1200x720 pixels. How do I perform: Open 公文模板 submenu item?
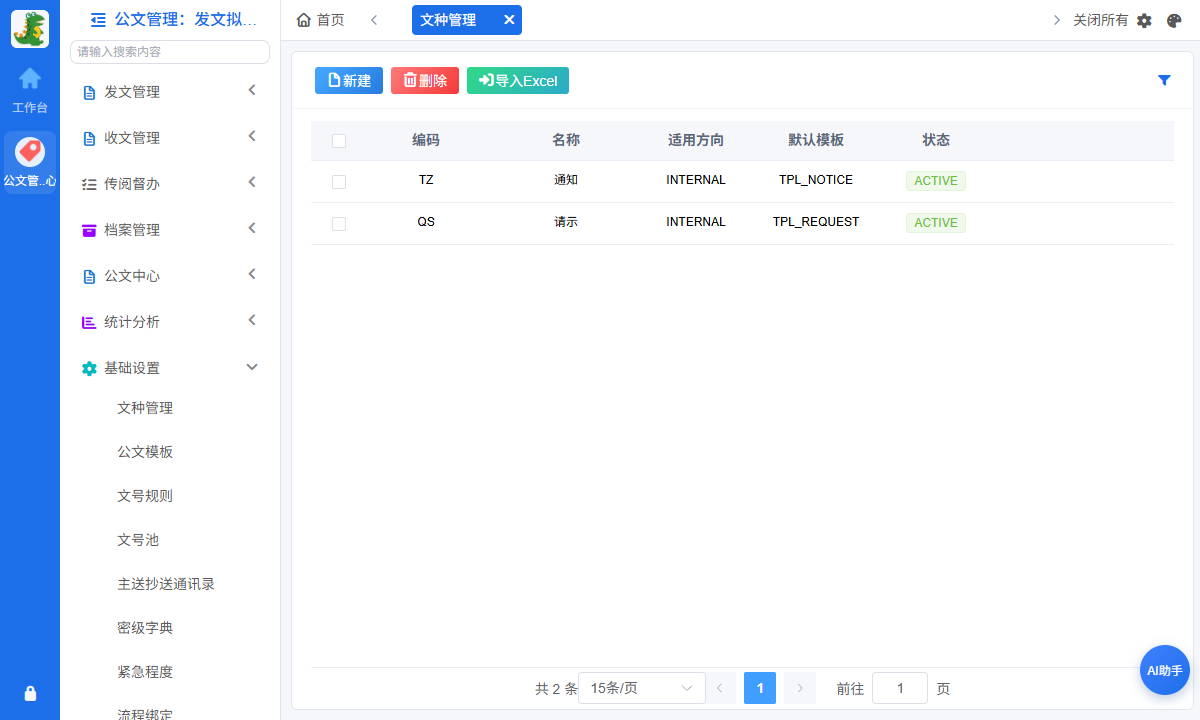coord(145,452)
